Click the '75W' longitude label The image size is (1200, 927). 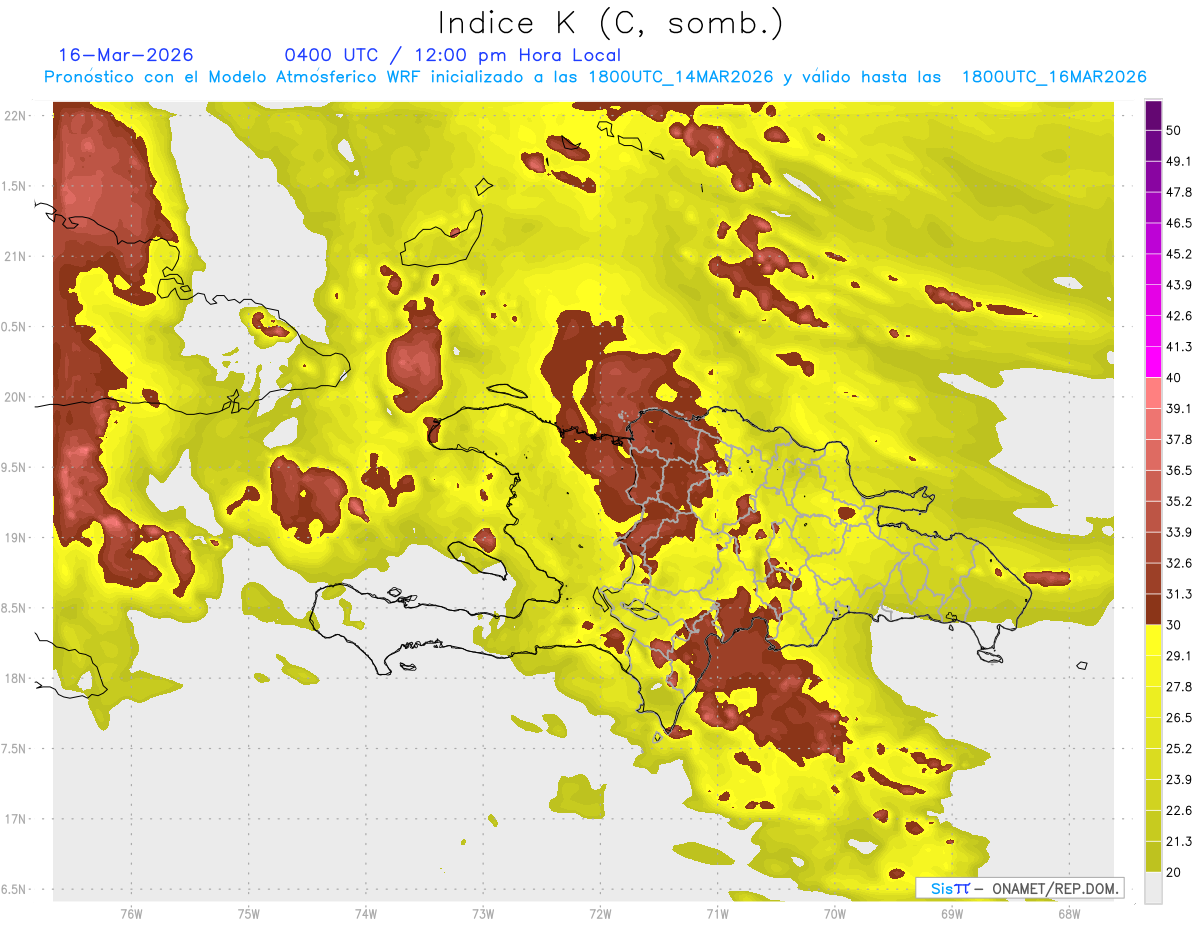(x=248, y=913)
